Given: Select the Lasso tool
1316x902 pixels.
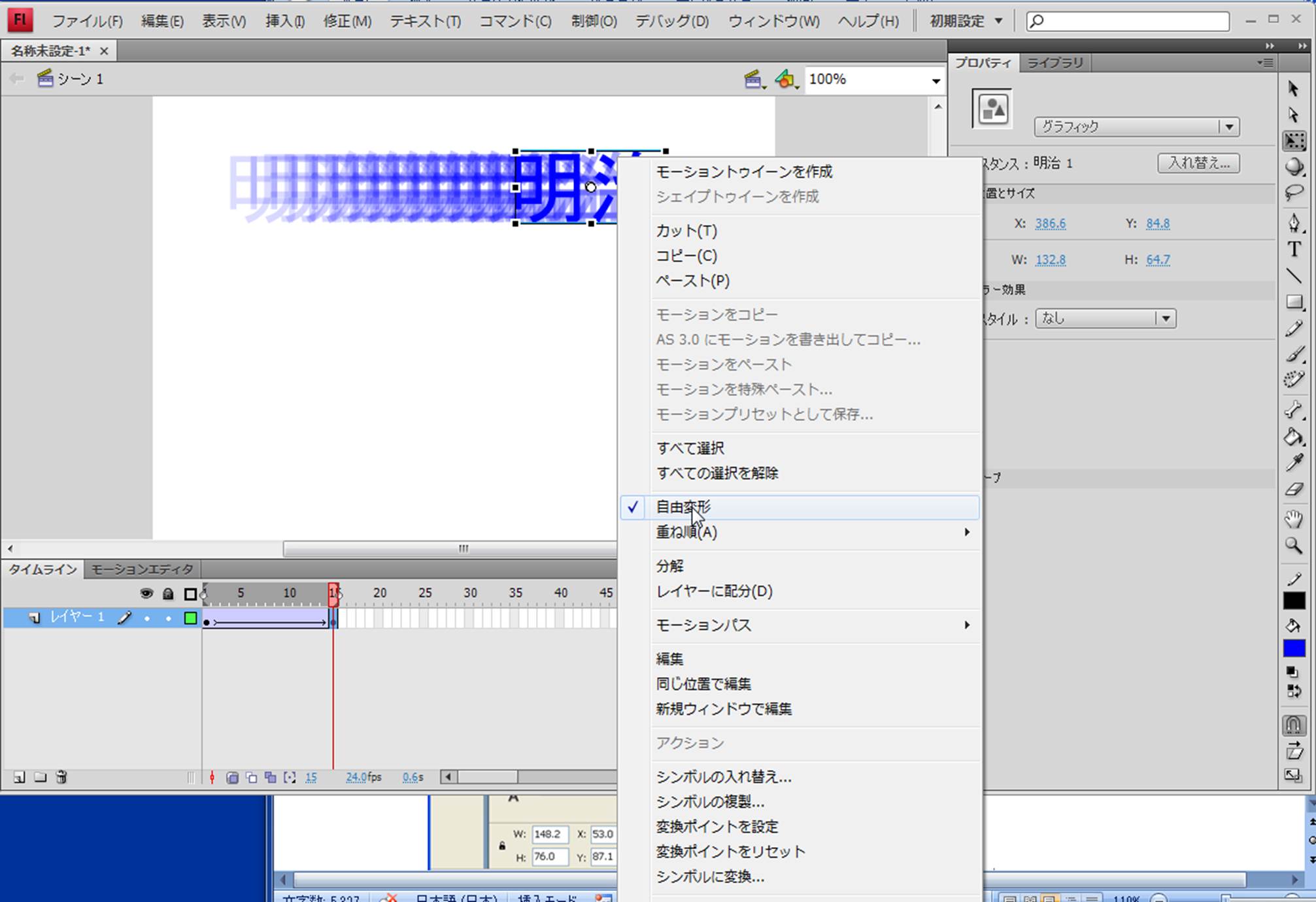Looking at the screenshot, I should [1294, 192].
